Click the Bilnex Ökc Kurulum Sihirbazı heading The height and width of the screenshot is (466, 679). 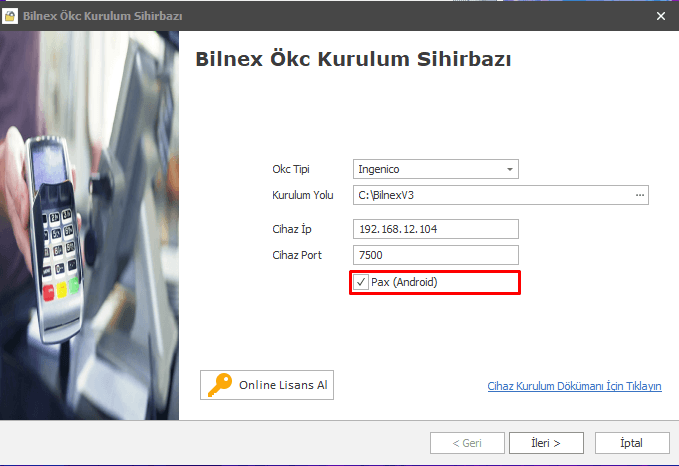click(353, 59)
